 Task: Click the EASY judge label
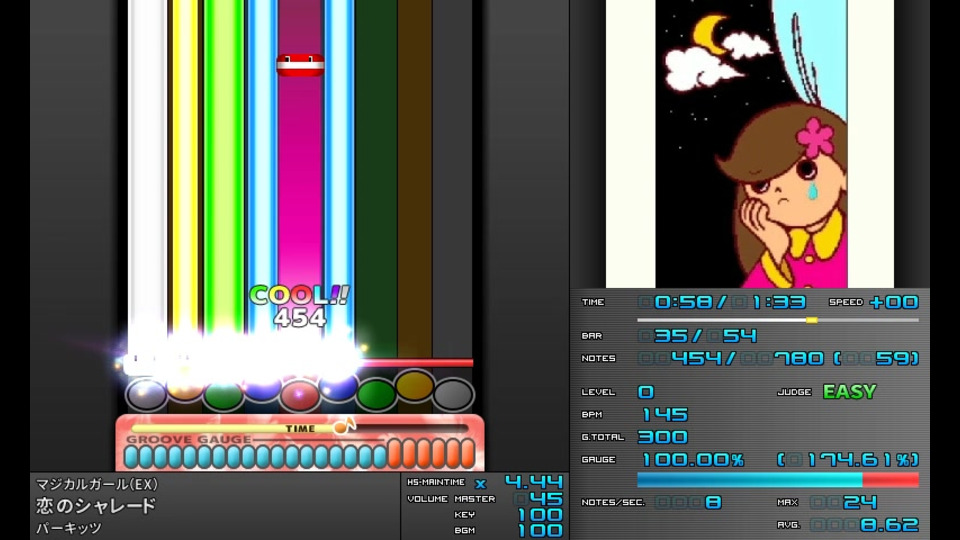pyautogui.click(x=850, y=392)
